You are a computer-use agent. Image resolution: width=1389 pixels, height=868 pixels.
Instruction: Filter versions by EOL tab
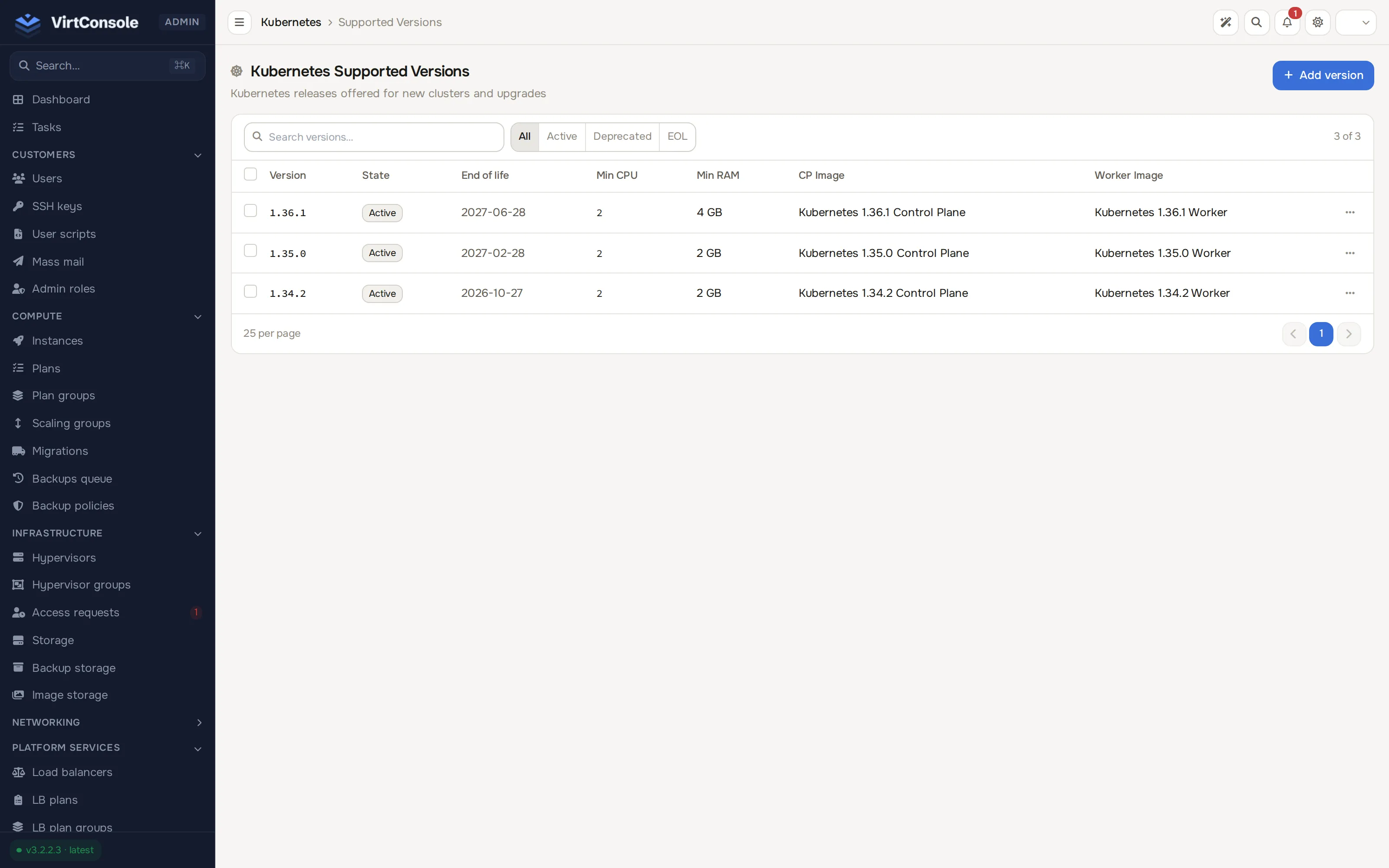pyautogui.click(x=677, y=137)
